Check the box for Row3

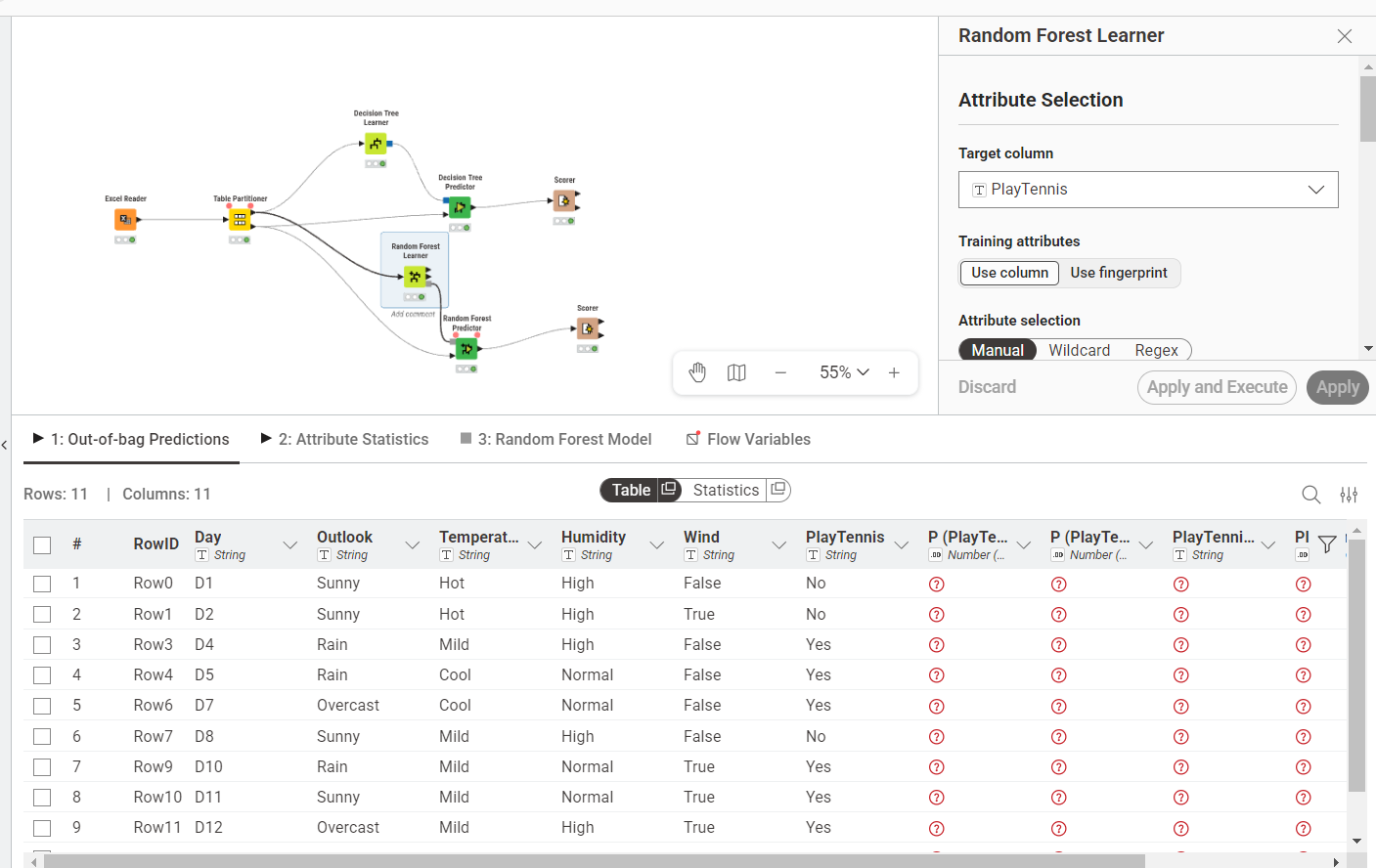click(42, 645)
